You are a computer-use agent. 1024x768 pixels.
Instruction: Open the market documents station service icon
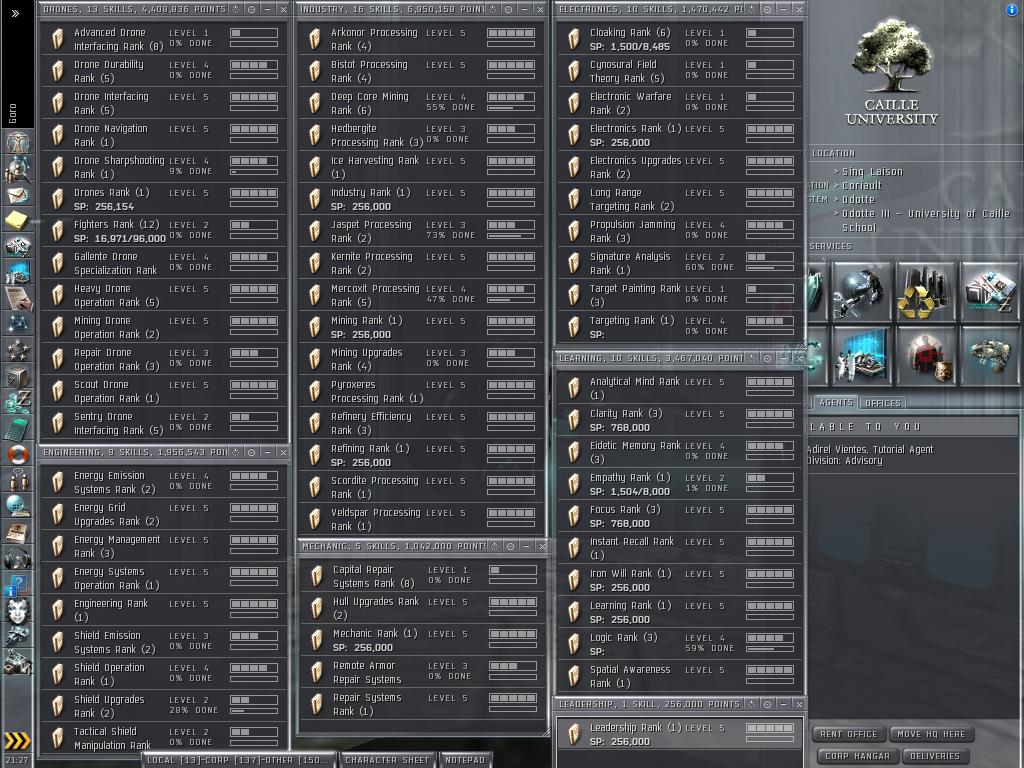(990, 291)
